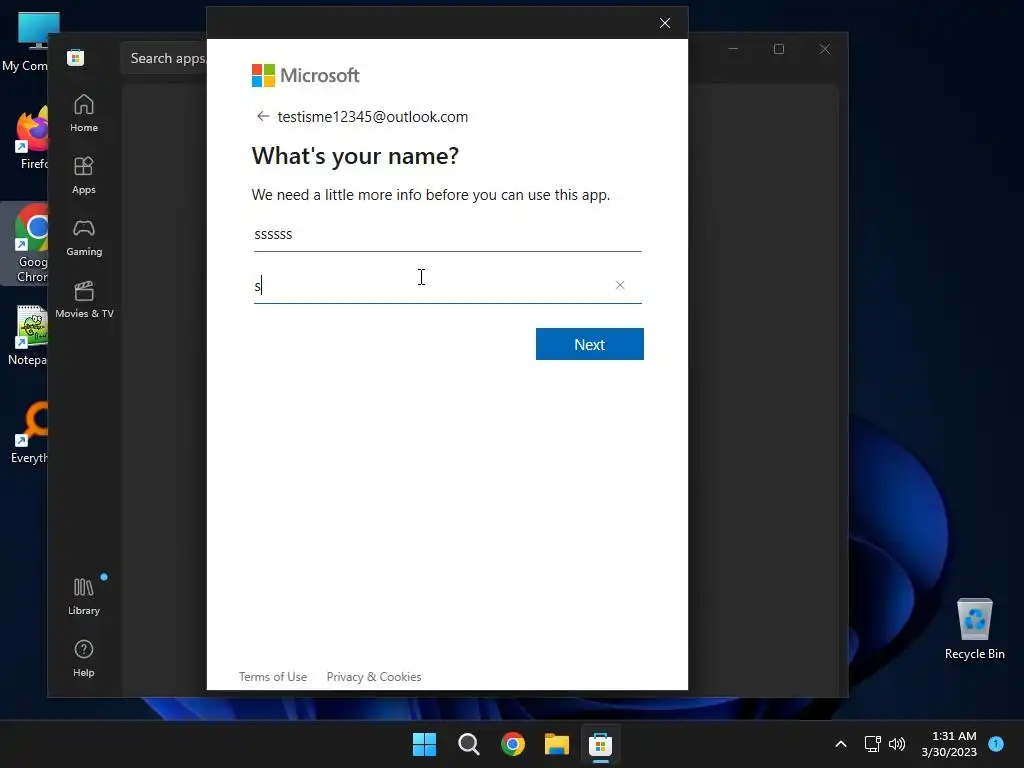Show hidden system tray icons

841,744
